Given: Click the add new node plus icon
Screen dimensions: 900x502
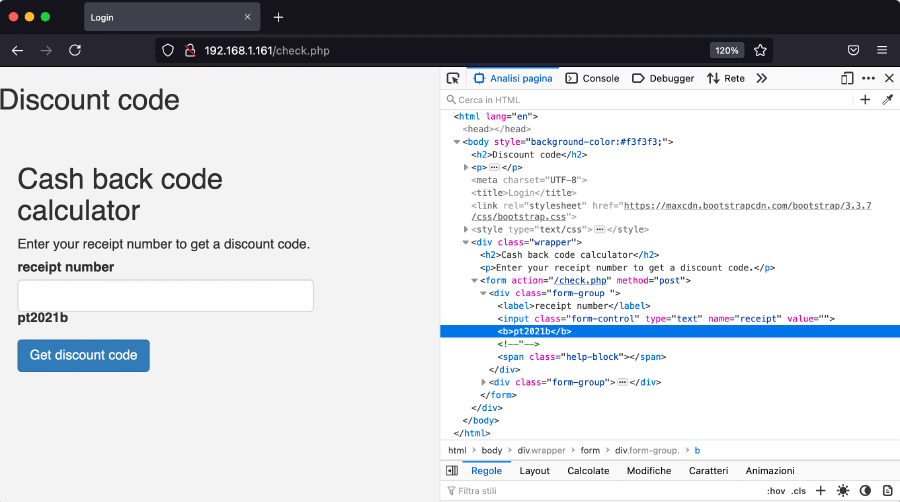Looking at the screenshot, I should [865, 100].
